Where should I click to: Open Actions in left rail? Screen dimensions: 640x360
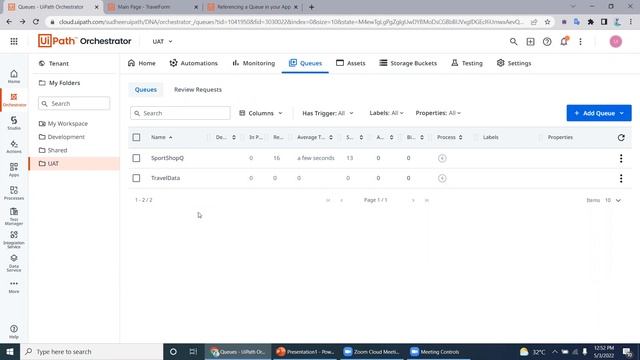tap(14, 147)
